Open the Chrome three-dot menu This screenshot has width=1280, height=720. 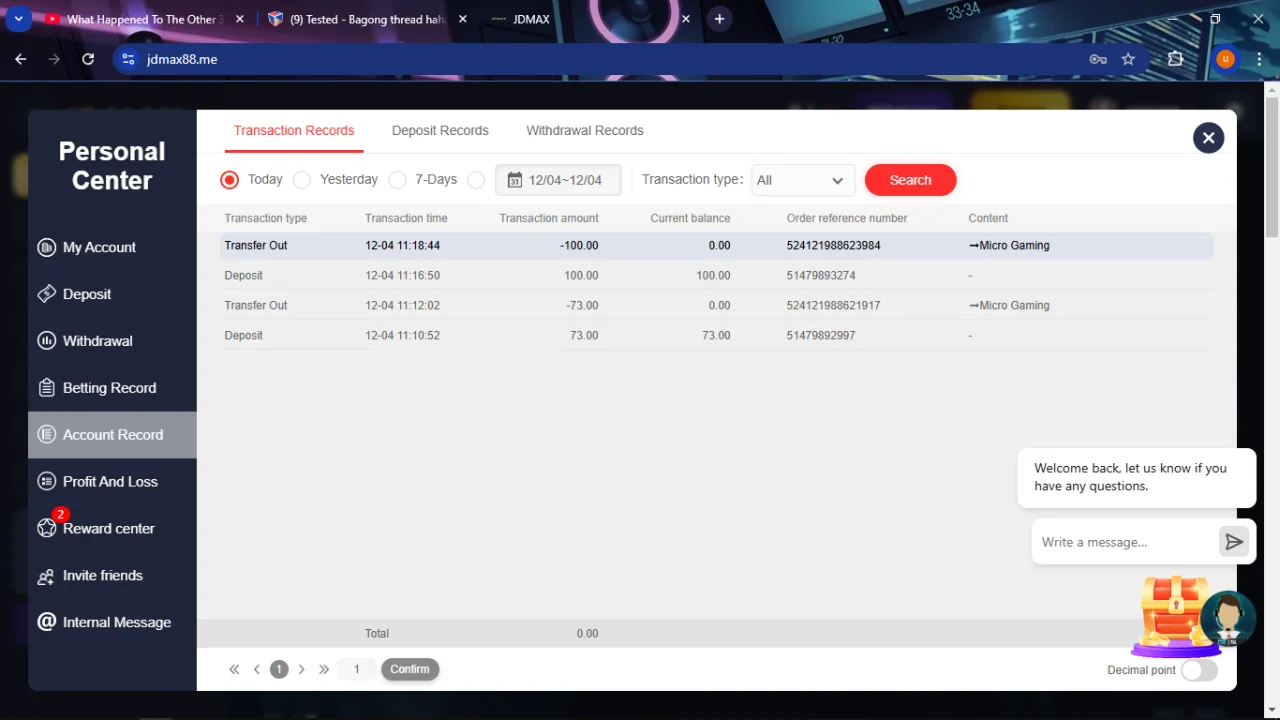pyautogui.click(x=1258, y=59)
